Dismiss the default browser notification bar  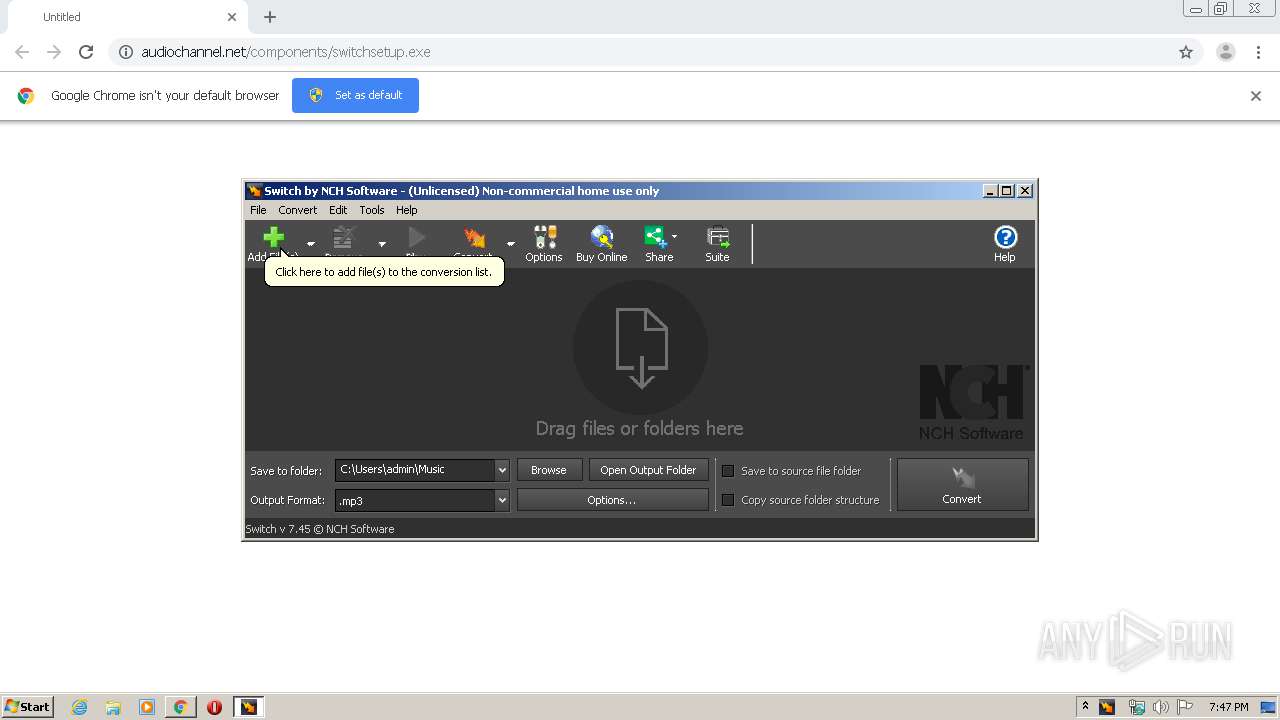(x=1256, y=96)
